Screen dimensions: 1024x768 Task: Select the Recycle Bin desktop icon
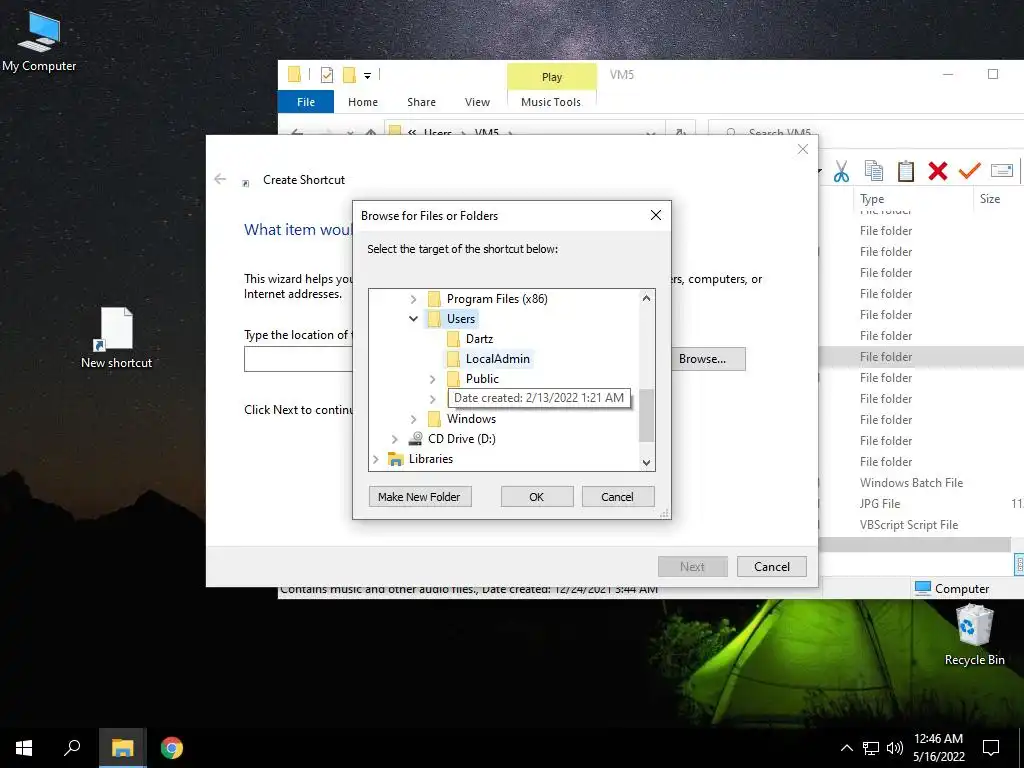974,635
